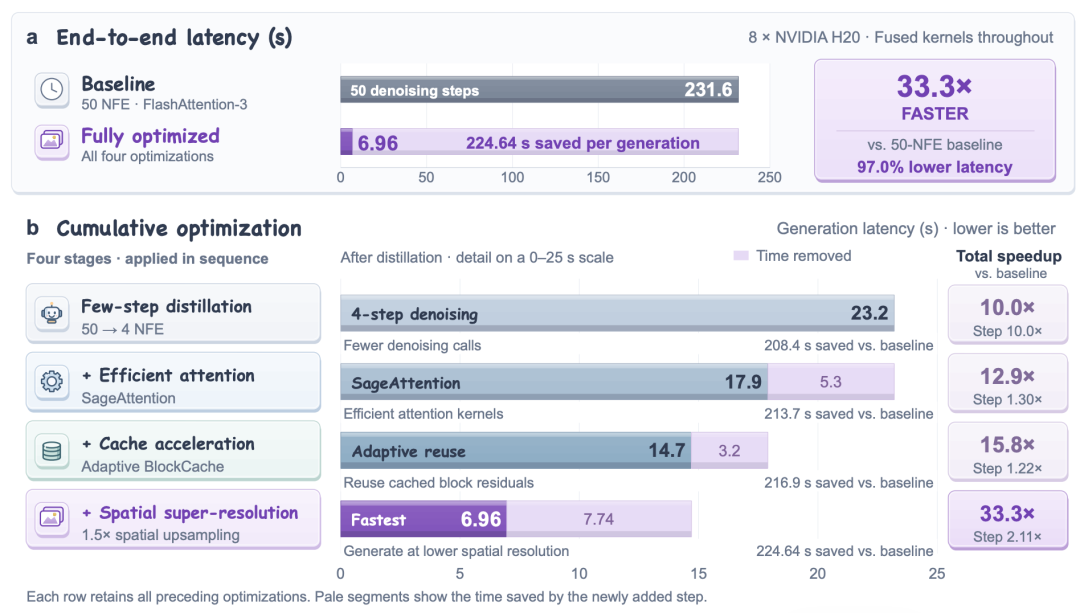Click the 33.3× FASTER summary box
1080x613 pixels.
tap(935, 121)
